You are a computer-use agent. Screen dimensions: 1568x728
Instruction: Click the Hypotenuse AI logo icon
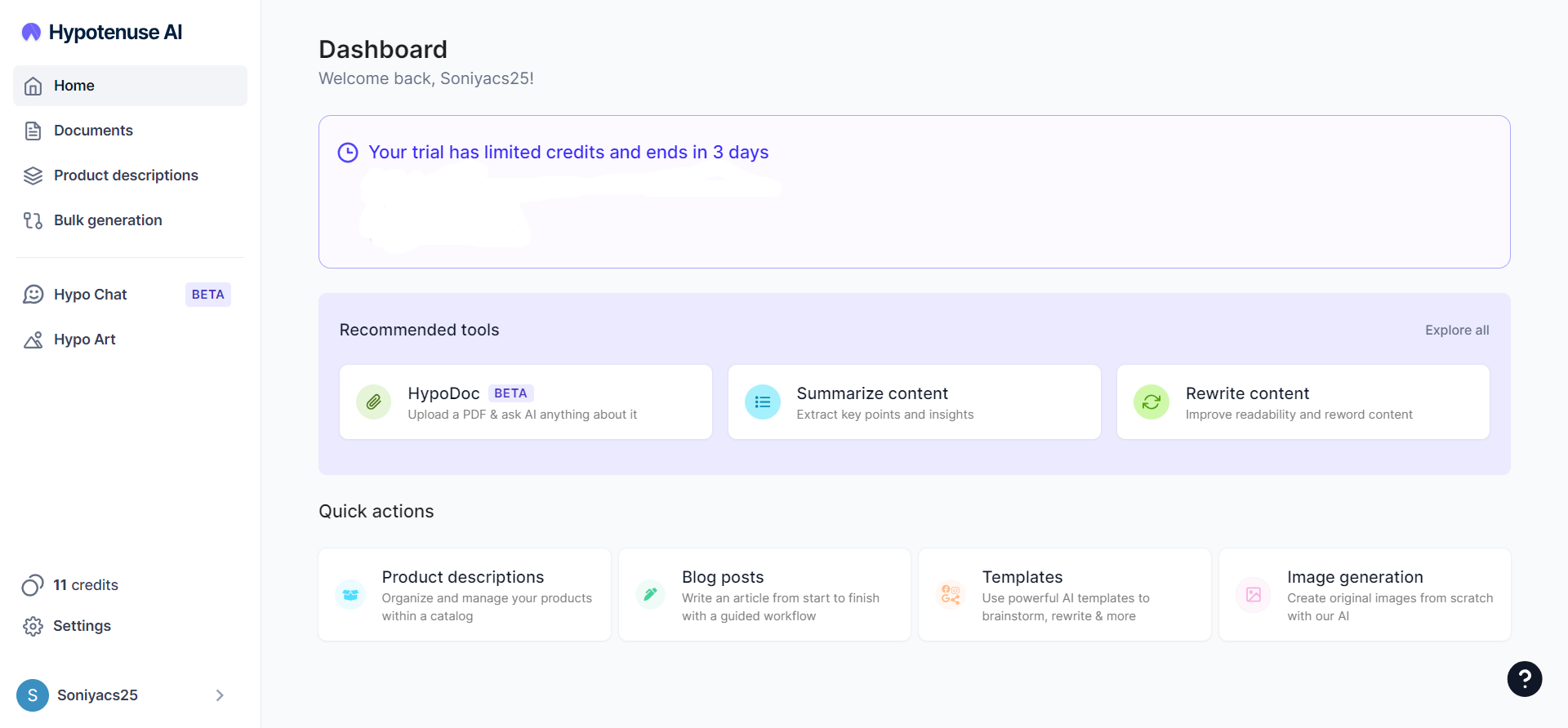[x=31, y=32]
